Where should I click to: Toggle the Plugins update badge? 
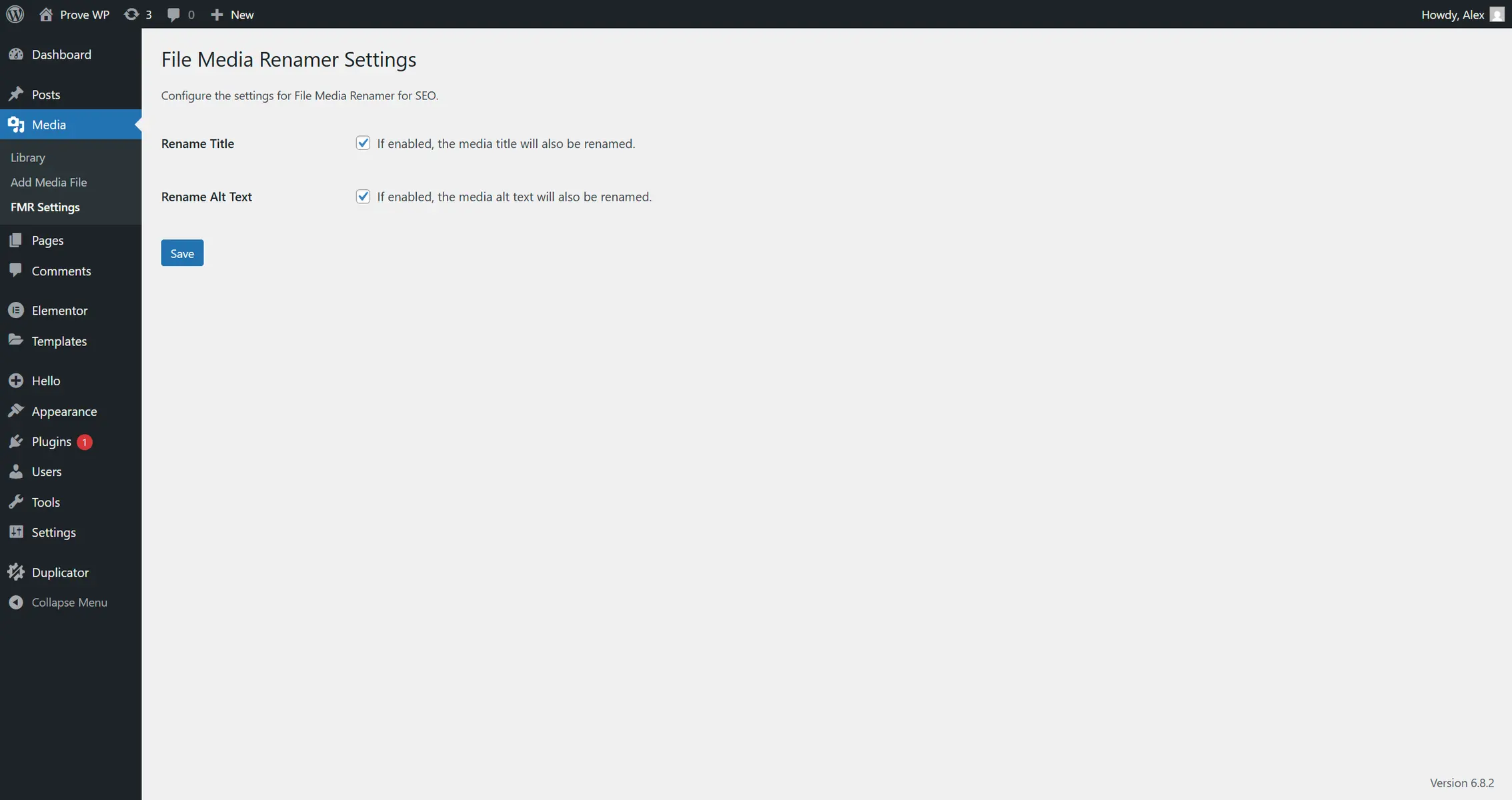coord(84,441)
